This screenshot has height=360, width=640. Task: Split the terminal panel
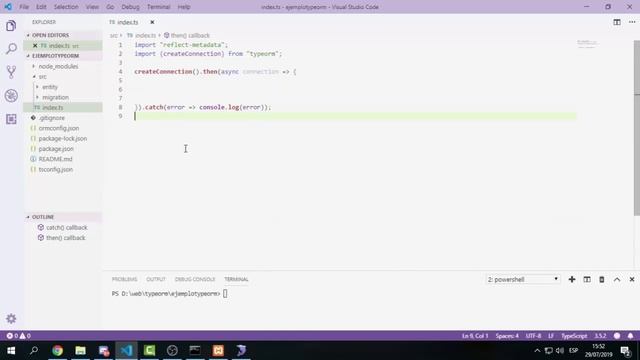click(587, 280)
